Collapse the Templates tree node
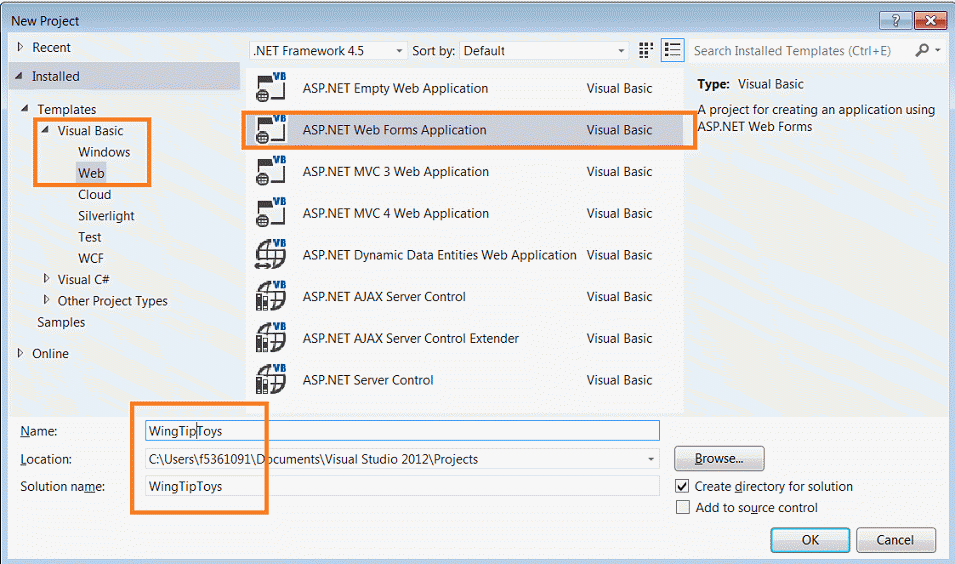Image resolution: width=955 pixels, height=564 pixels. coord(24,108)
